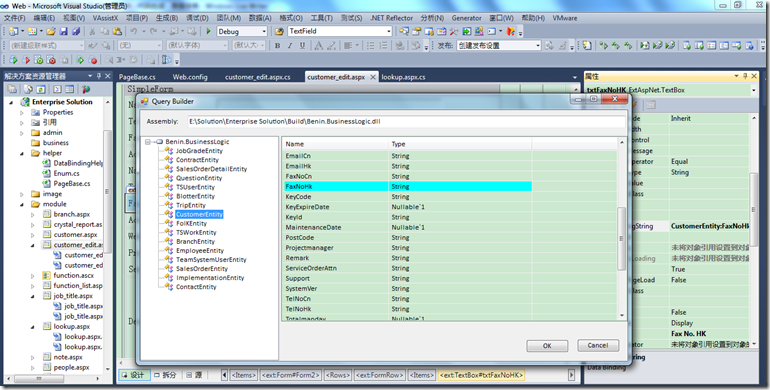Click the Bold B formatting icon
Image resolution: width=770 pixels, height=390 pixels.
tap(277, 46)
